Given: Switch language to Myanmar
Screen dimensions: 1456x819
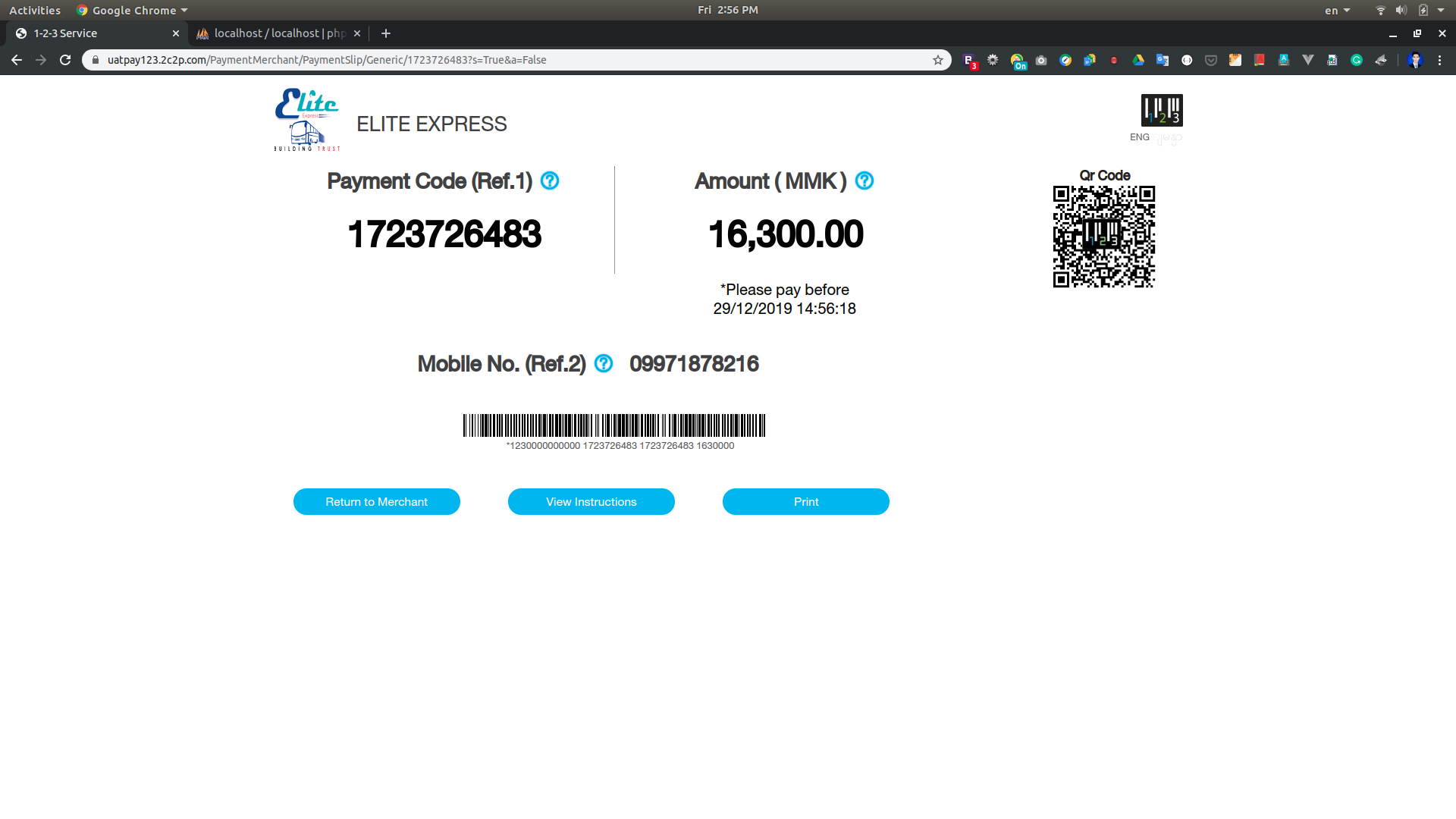Looking at the screenshot, I should point(1169,139).
